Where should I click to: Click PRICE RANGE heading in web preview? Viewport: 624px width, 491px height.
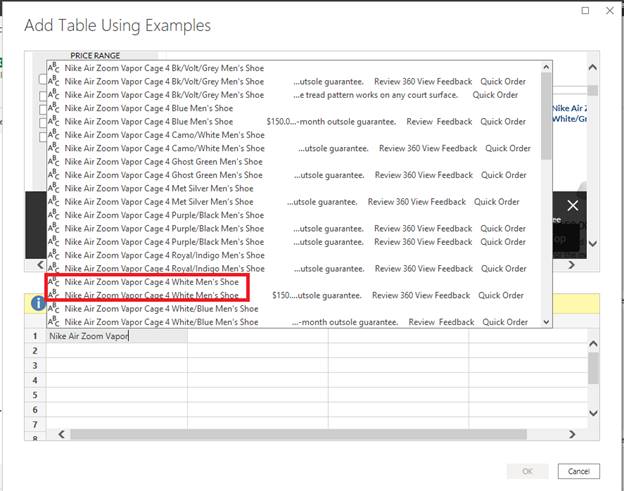95,56
